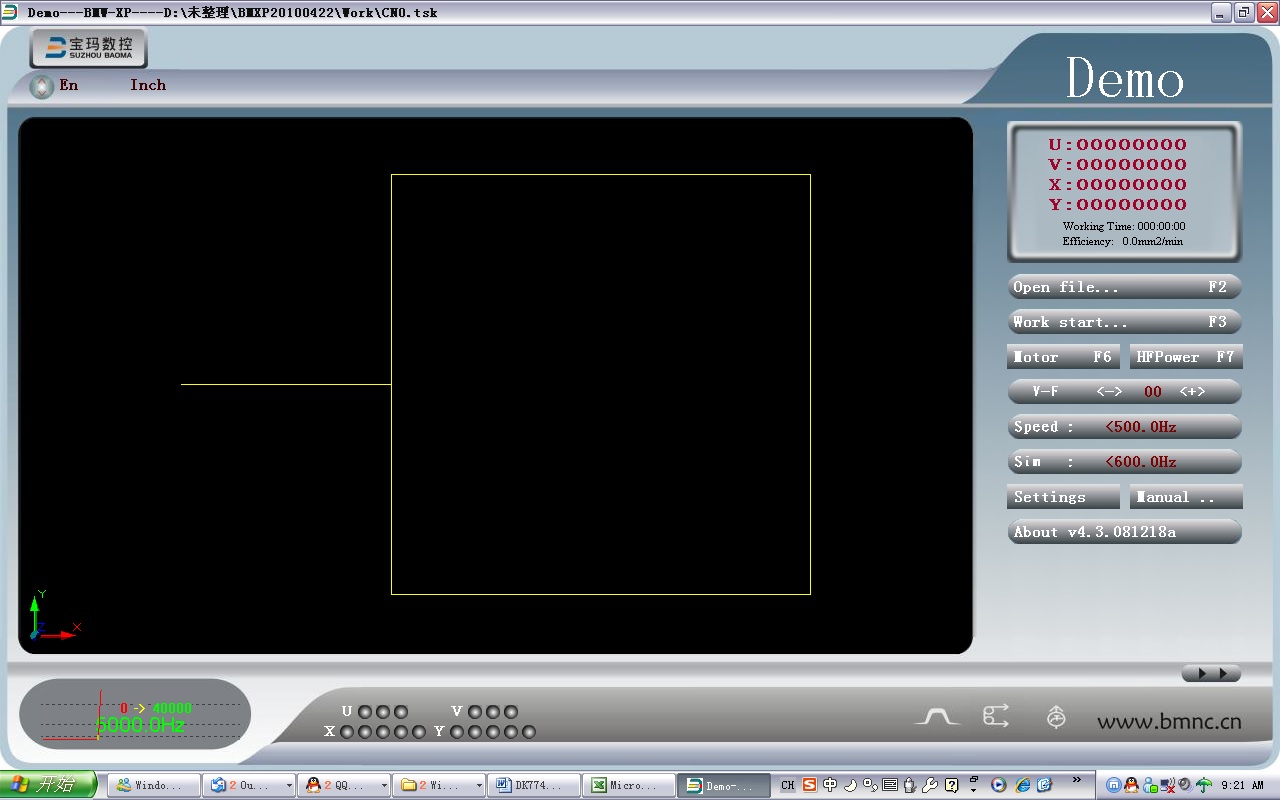Click the double-arrow expand button
The image size is (1280, 800).
point(1211,674)
